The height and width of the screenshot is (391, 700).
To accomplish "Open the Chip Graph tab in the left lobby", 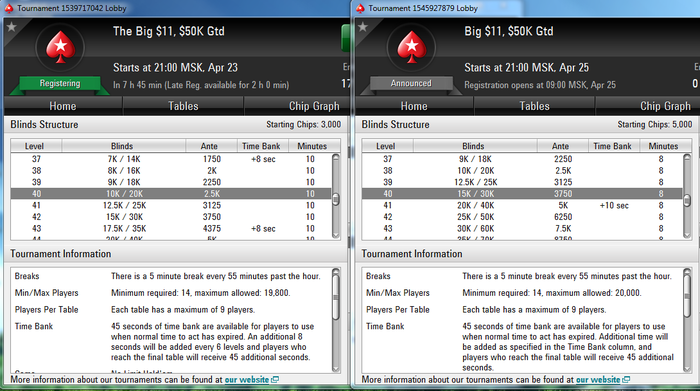I will pyautogui.click(x=297, y=106).
